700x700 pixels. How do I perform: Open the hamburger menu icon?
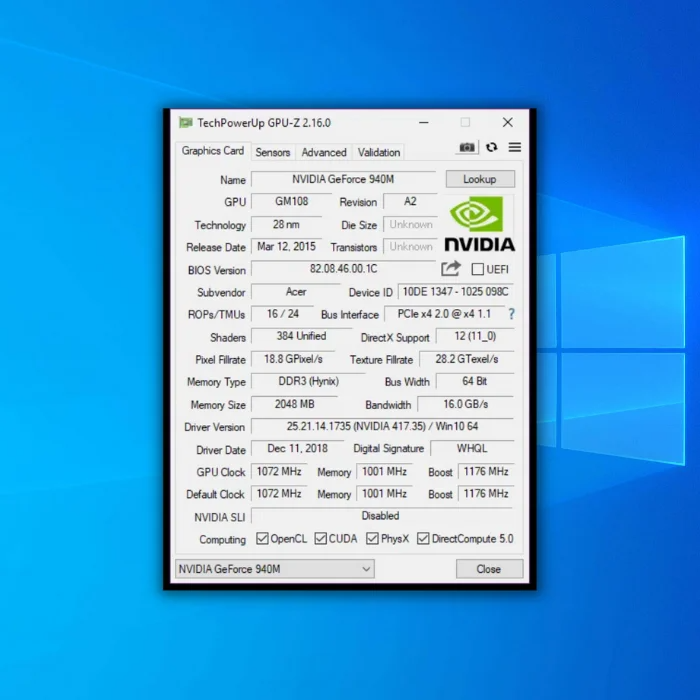pyautogui.click(x=515, y=147)
